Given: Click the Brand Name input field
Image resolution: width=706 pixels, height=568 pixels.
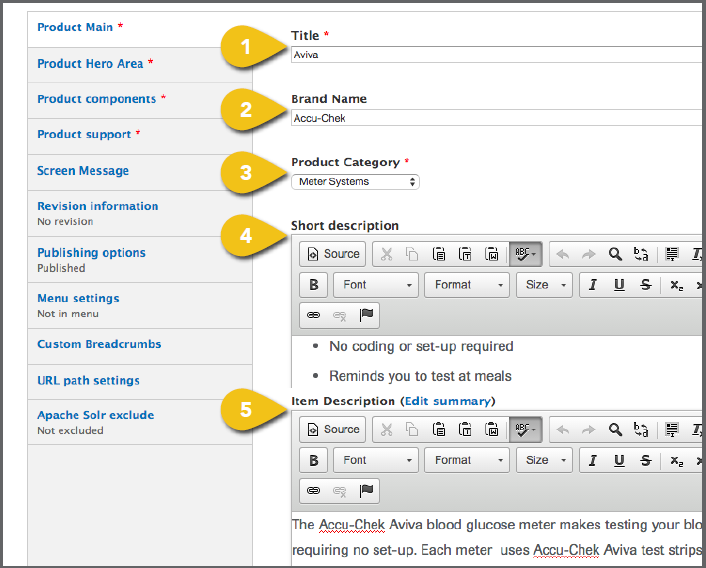Looking at the screenshot, I should [498, 118].
